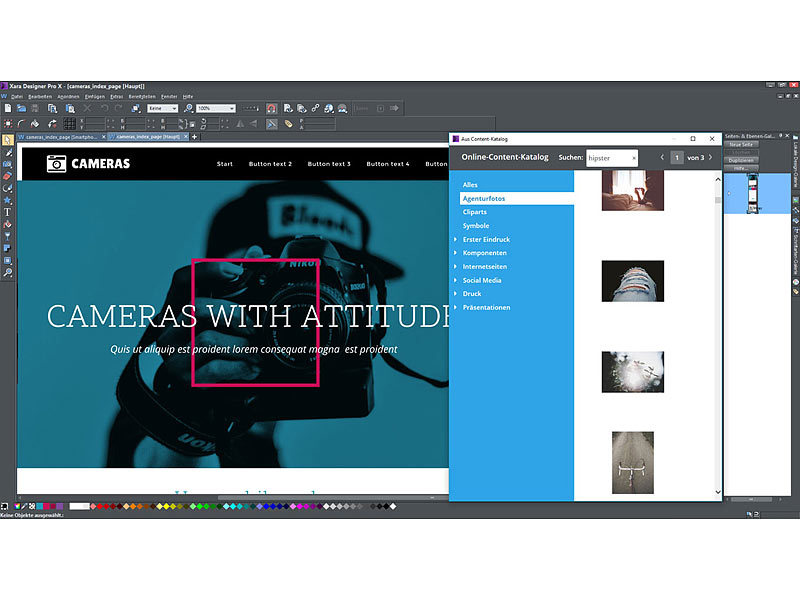Click the publish website icon
This screenshot has width=800, height=600.
click(x=342, y=108)
